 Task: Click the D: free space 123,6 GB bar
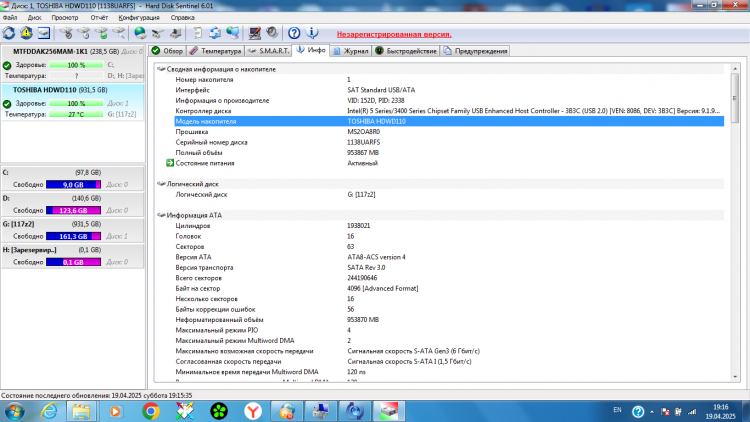(73, 211)
